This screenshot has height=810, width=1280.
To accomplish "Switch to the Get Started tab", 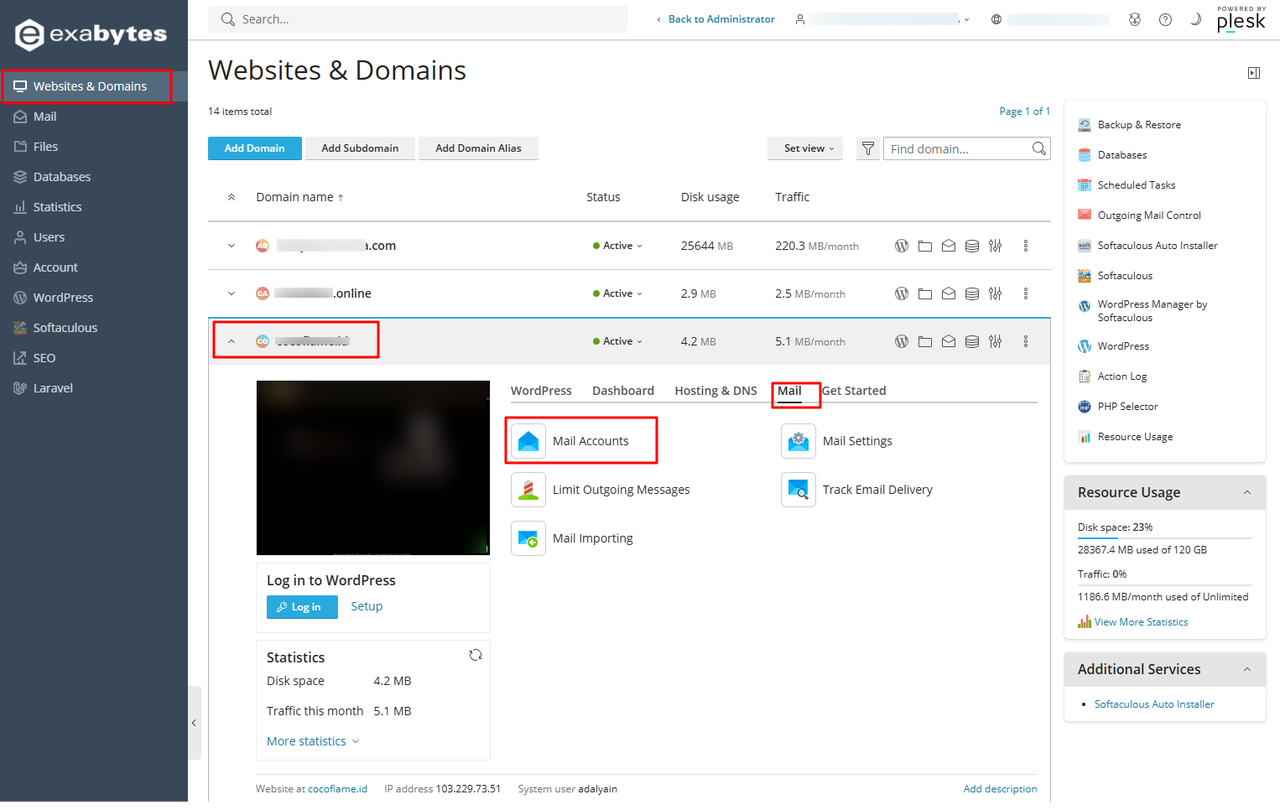I will click(854, 391).
